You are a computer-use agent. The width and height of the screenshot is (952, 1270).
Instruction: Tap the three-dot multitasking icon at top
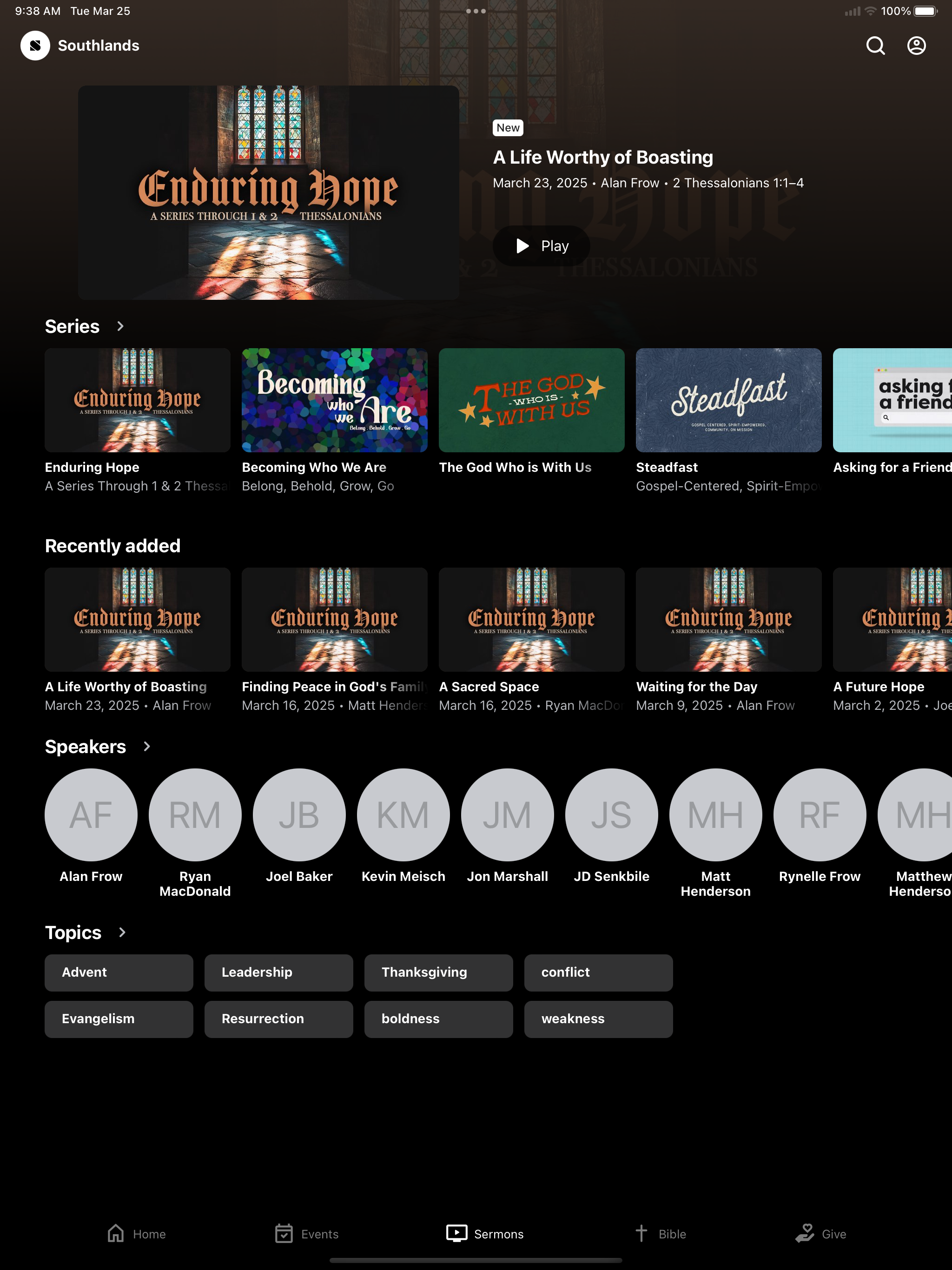click(x=476, y=11)
